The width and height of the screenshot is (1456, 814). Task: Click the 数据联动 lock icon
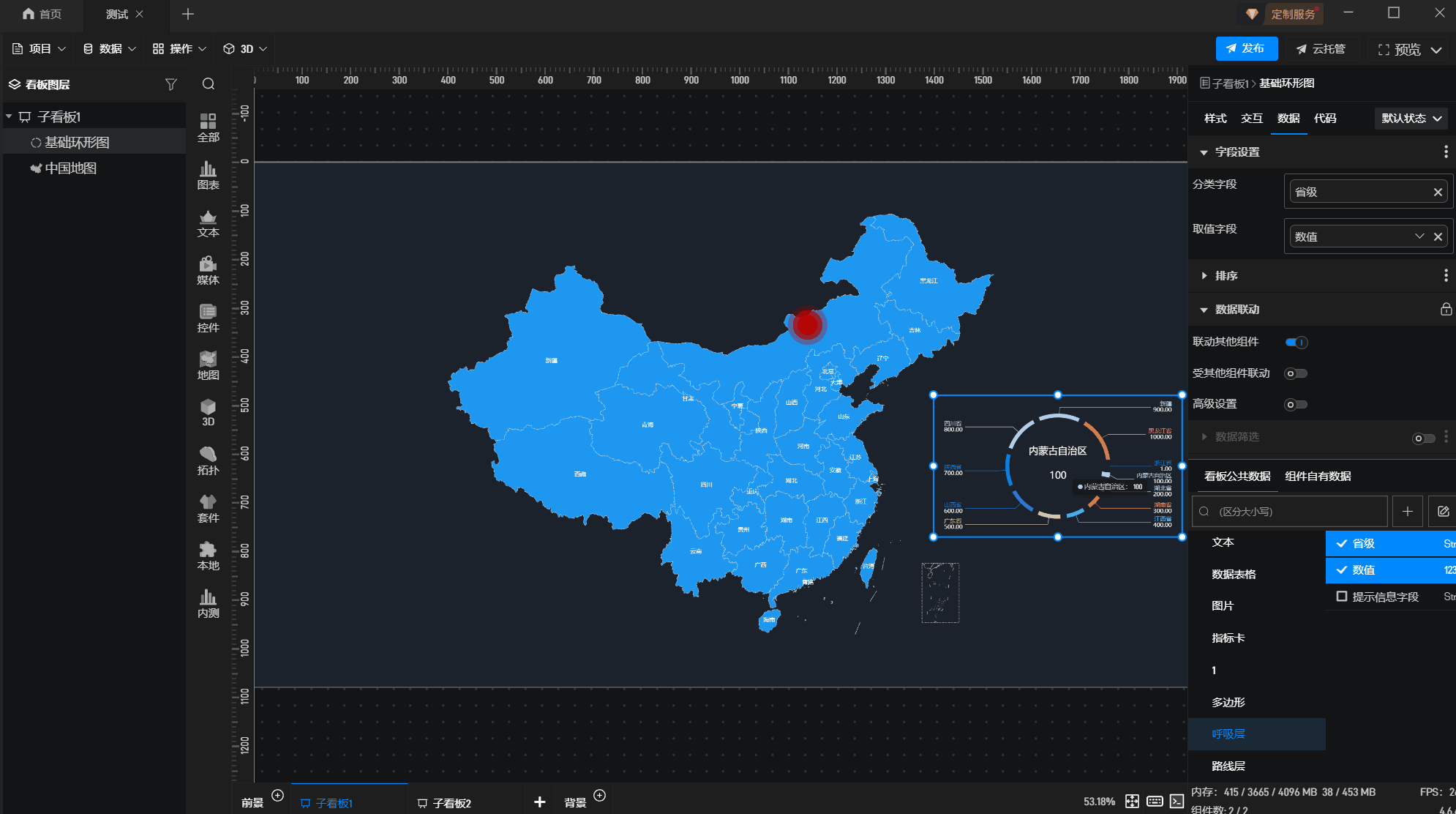click(x=1446, y=309)
